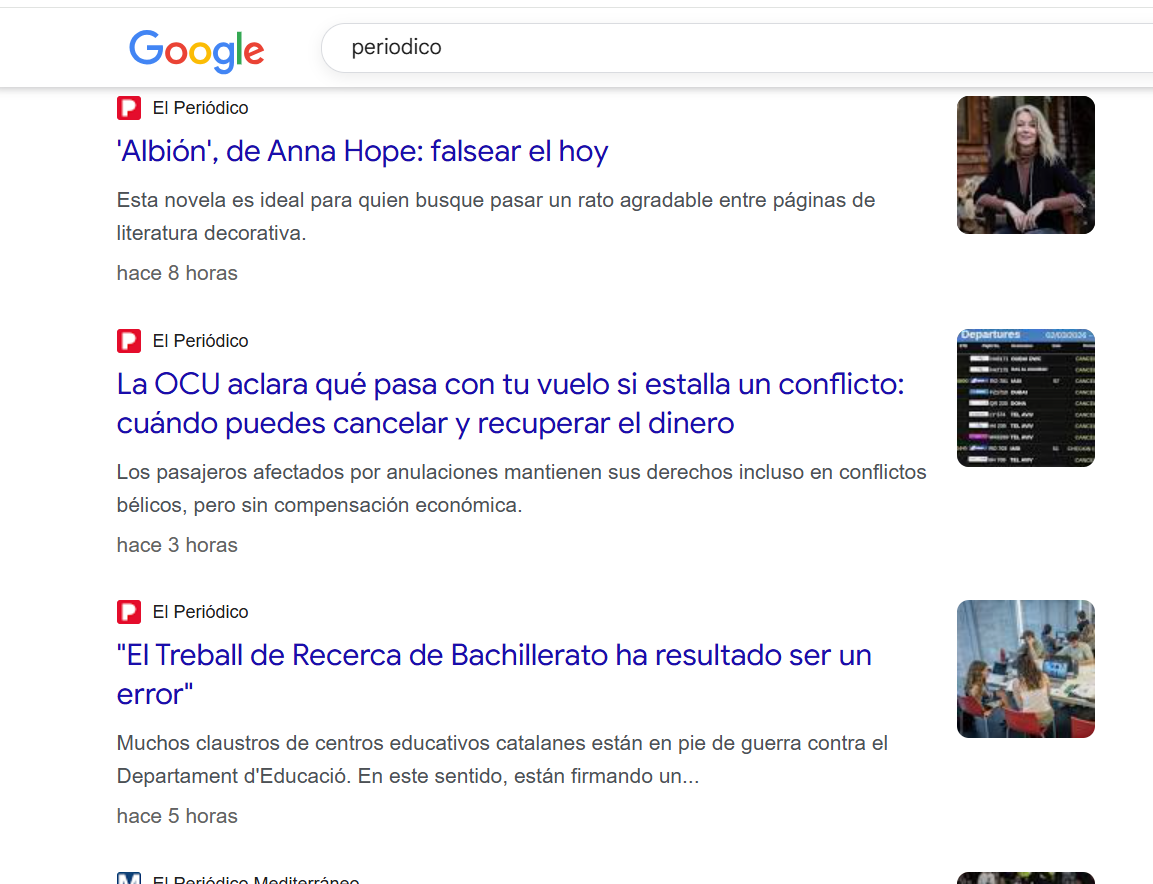
Task: Click snippet 'Los pasajeros afectados por anulaciones'
Action: click(521, 488)
